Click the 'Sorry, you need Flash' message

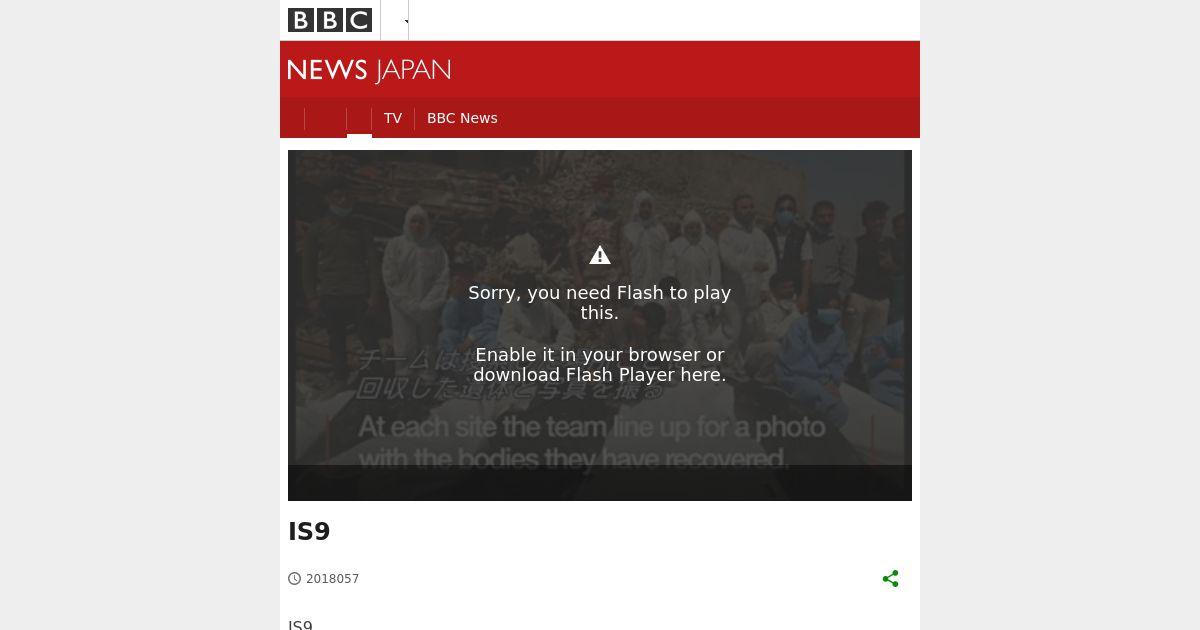[600, 303]
